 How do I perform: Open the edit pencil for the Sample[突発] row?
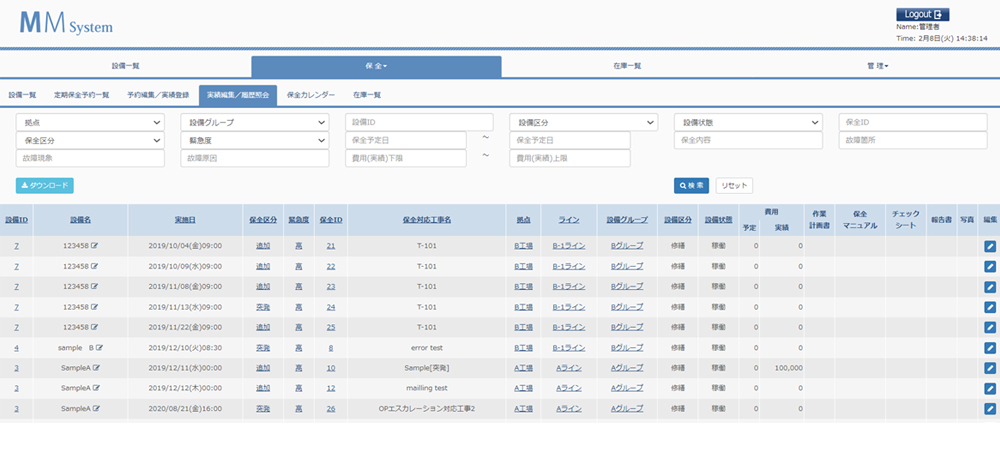point(989,369)
